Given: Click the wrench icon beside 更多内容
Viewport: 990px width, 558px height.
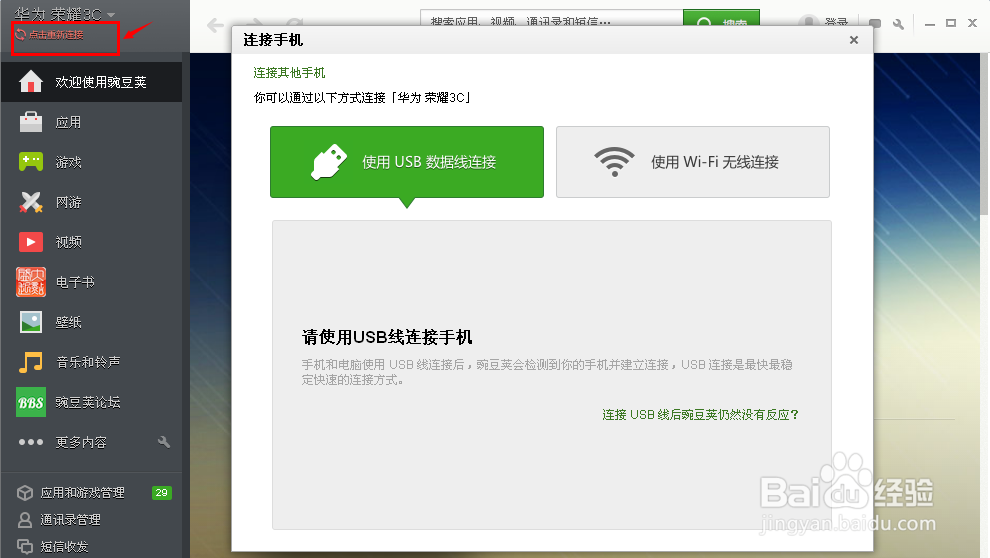Looking at the screenshot, I should coord(164,442).
